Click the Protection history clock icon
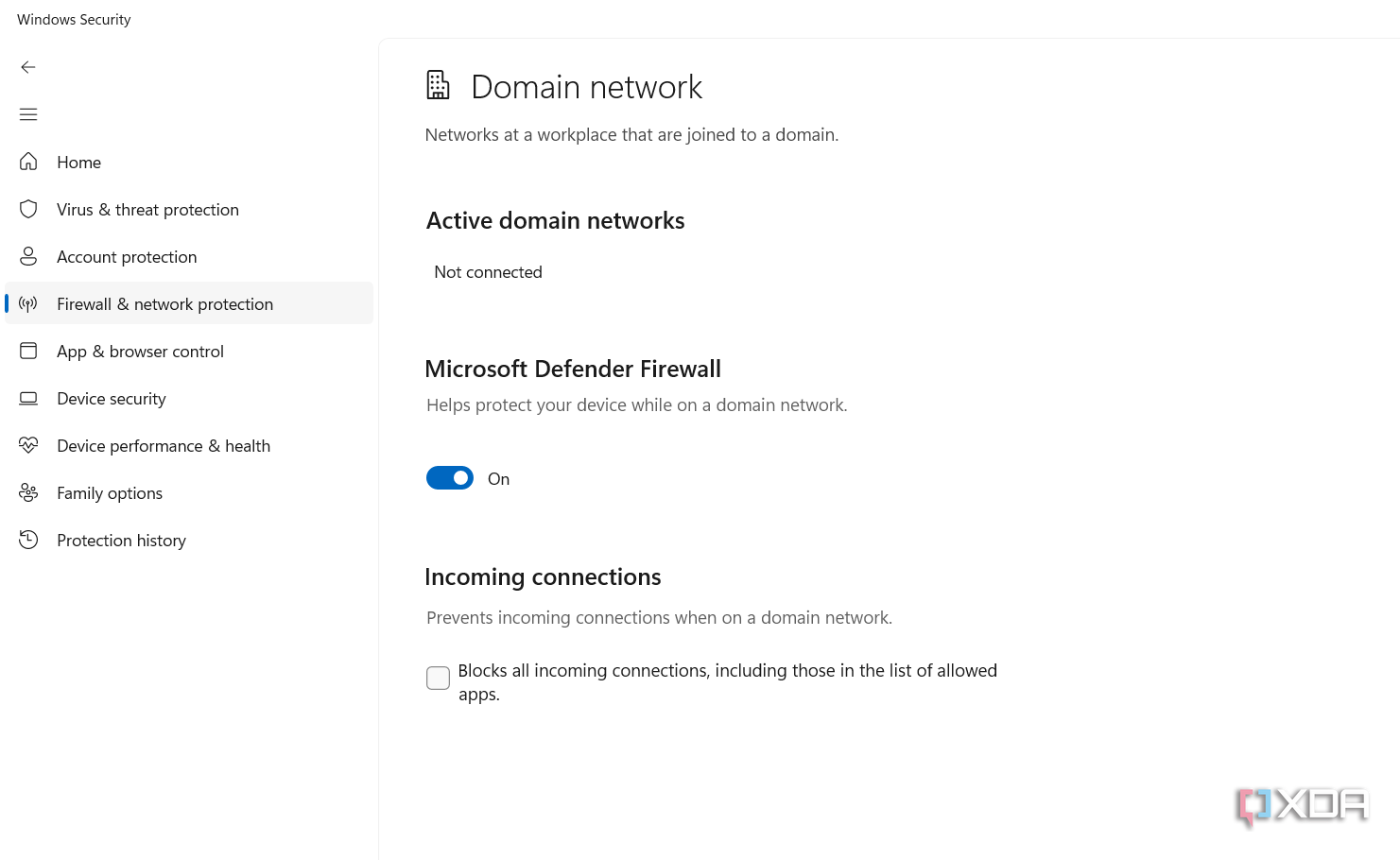This screenshot has width=1400, height=860. (28, 540)
